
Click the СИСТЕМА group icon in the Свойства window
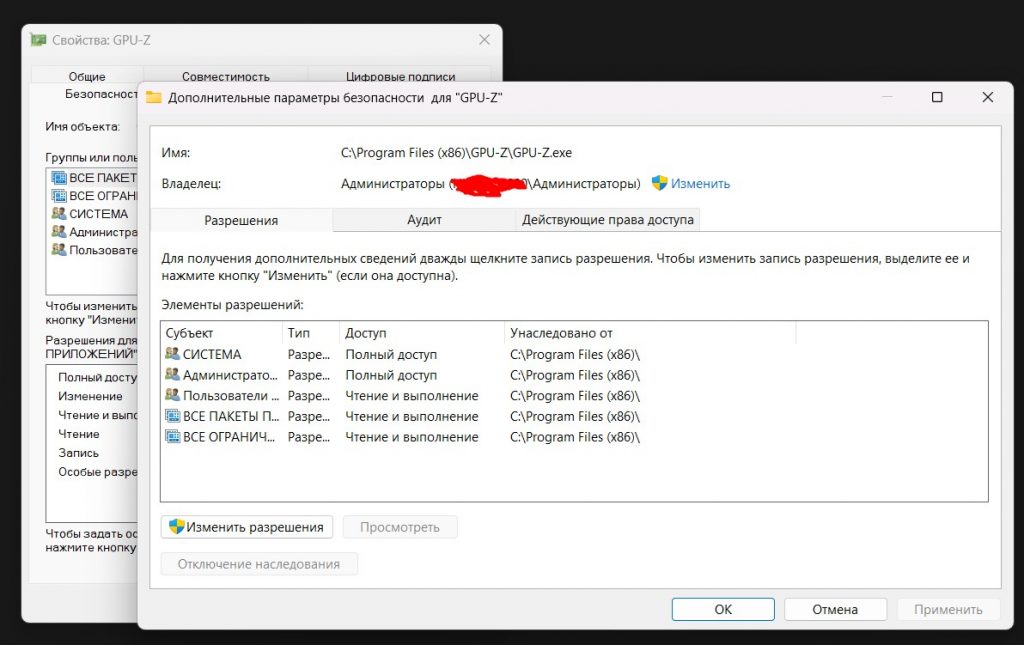point(59,213)
